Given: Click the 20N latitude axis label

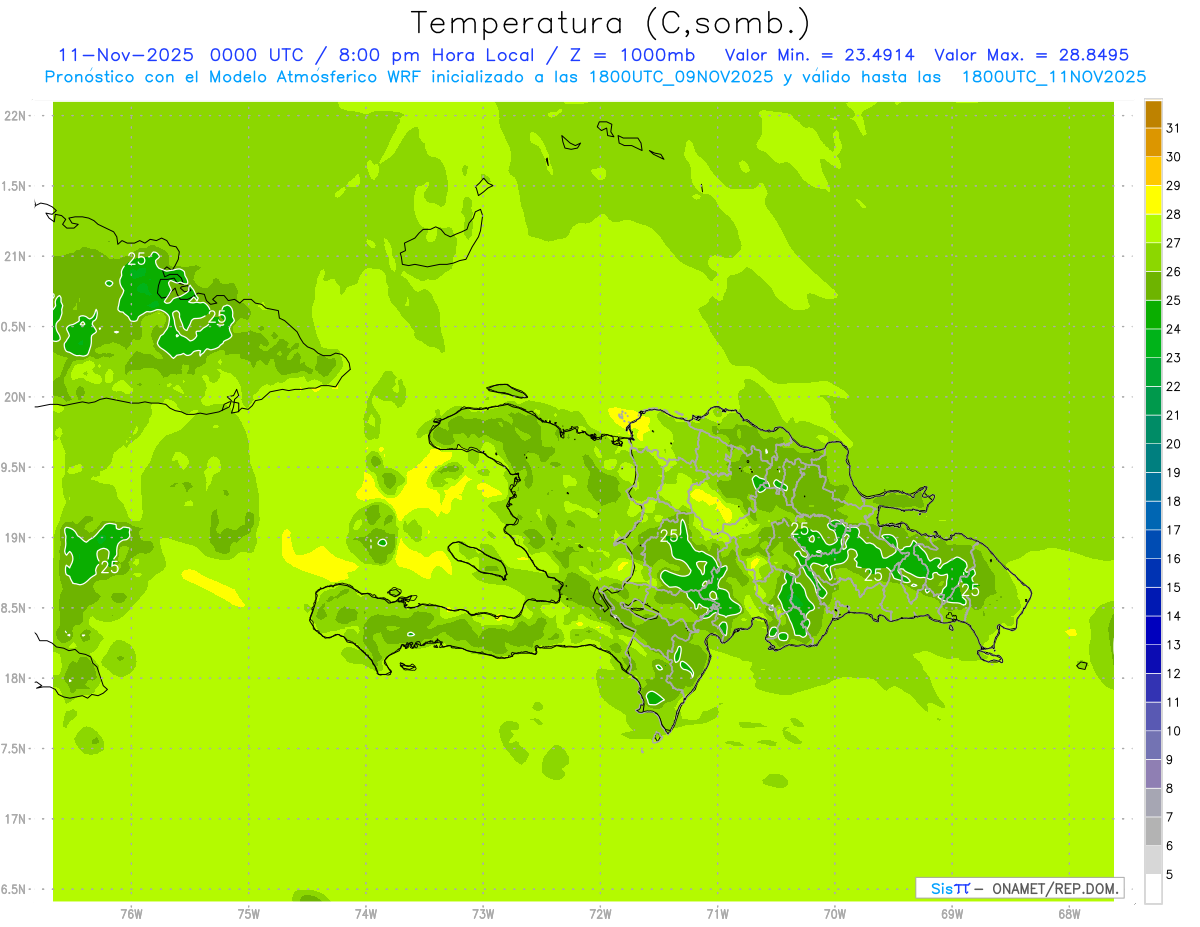Looking at the screenshot, I should (16, 397).
